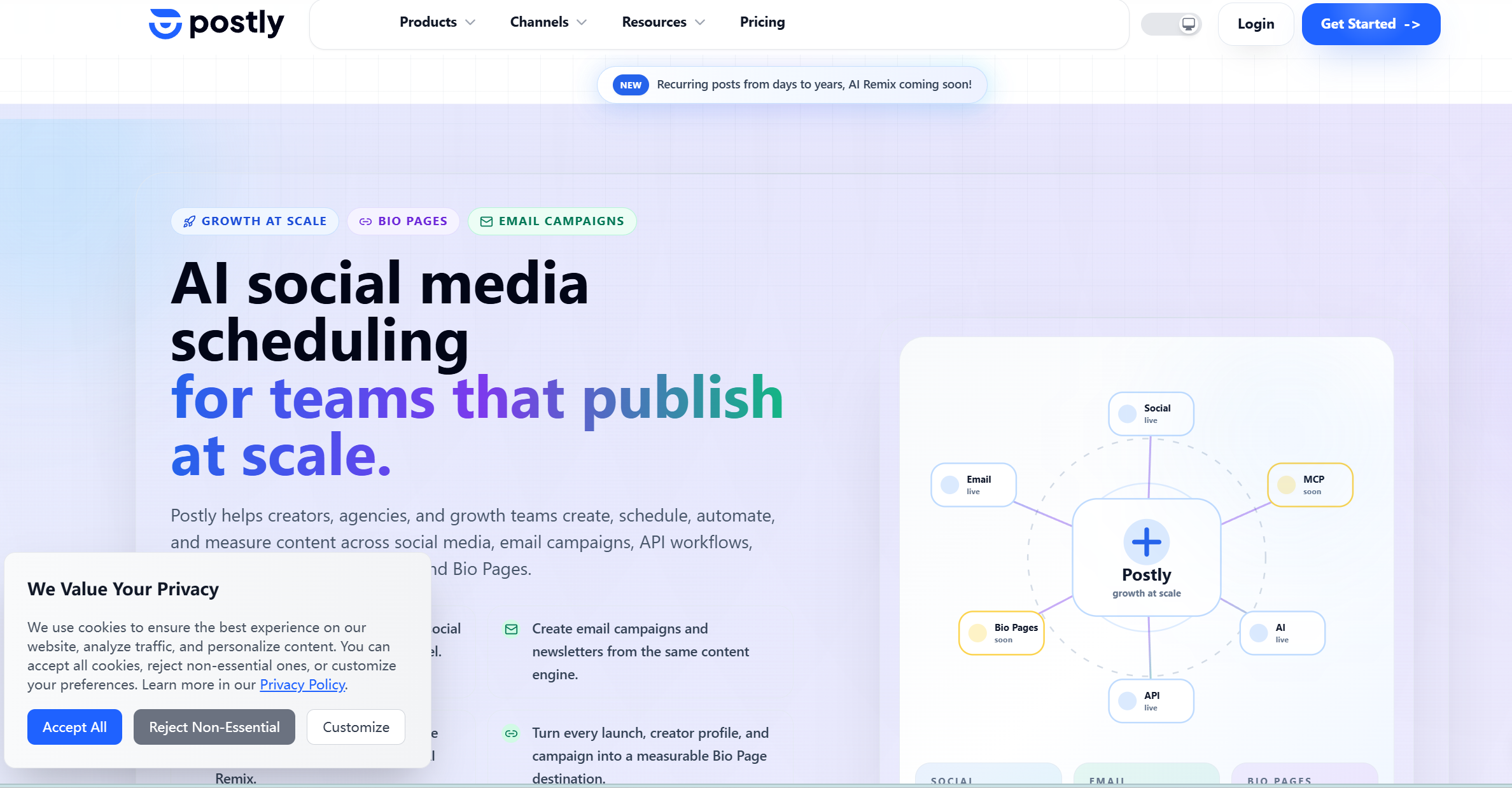Click the Postly wordmark to go home
Image resolution: width=1512 pixels, height=788 pixels.
(x=237, y=24)
